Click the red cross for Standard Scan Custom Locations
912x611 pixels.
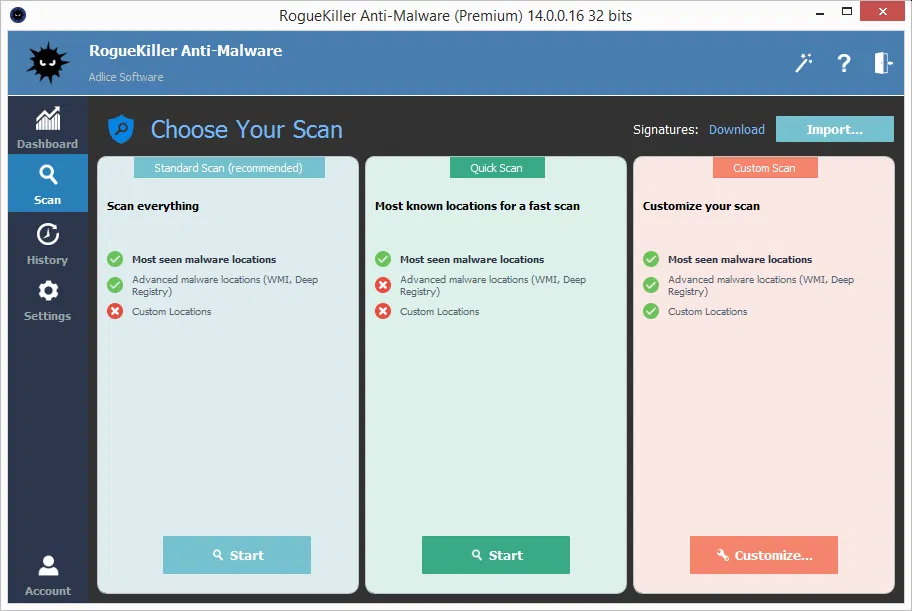click(x=115, y=311)
